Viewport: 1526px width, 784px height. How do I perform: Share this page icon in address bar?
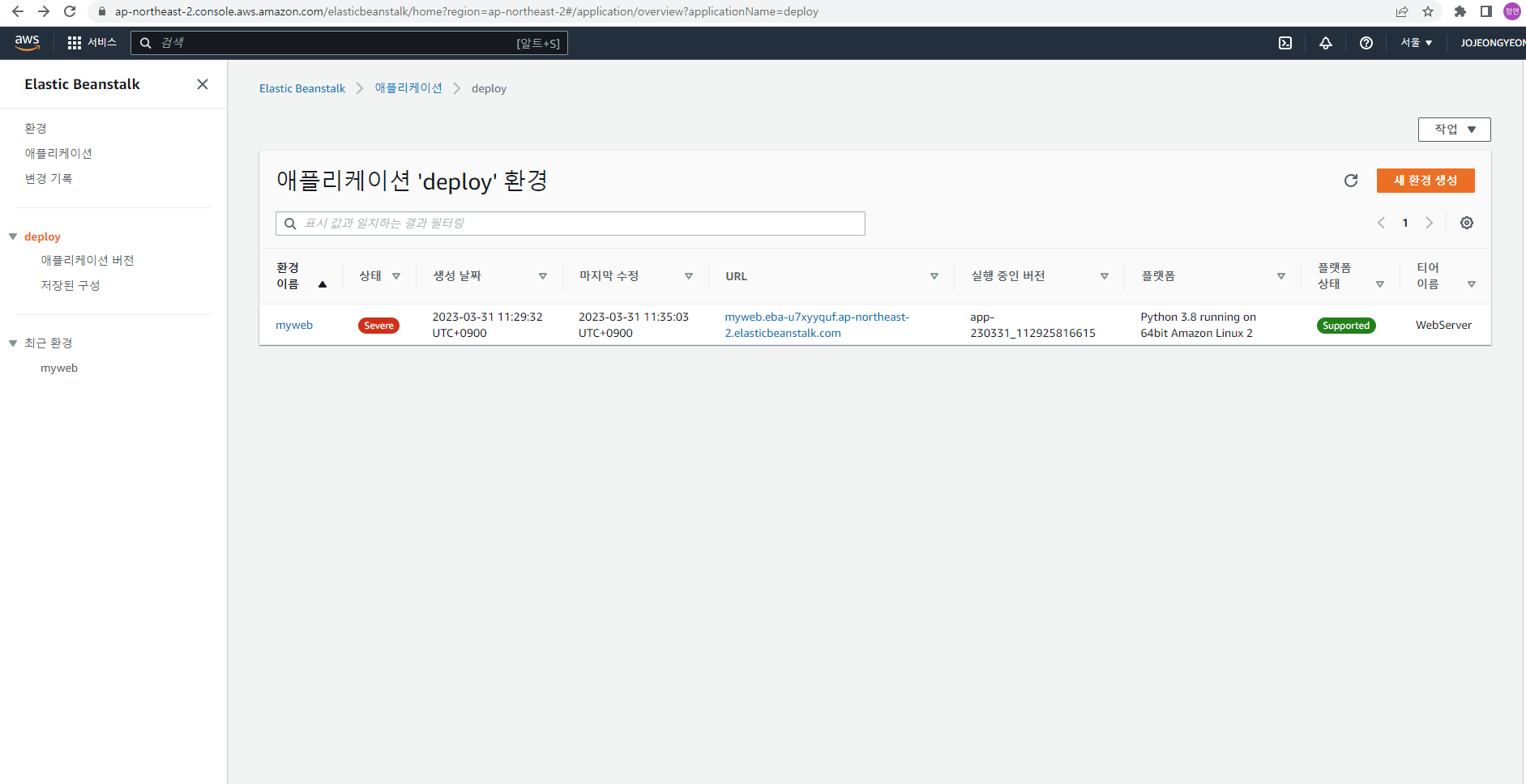point(1402,11)
